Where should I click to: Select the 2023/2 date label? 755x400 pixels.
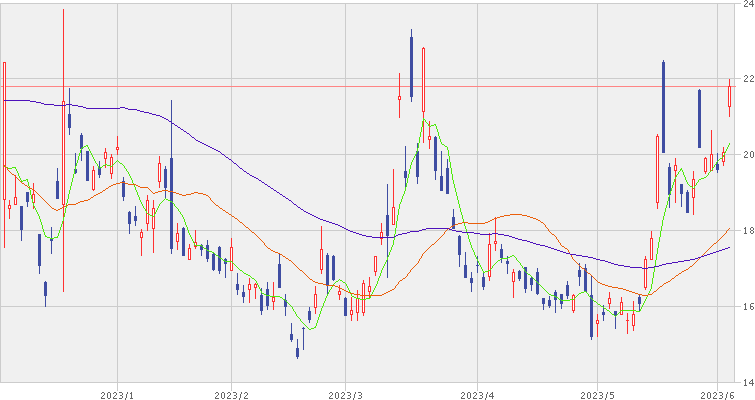coord(231,395)
